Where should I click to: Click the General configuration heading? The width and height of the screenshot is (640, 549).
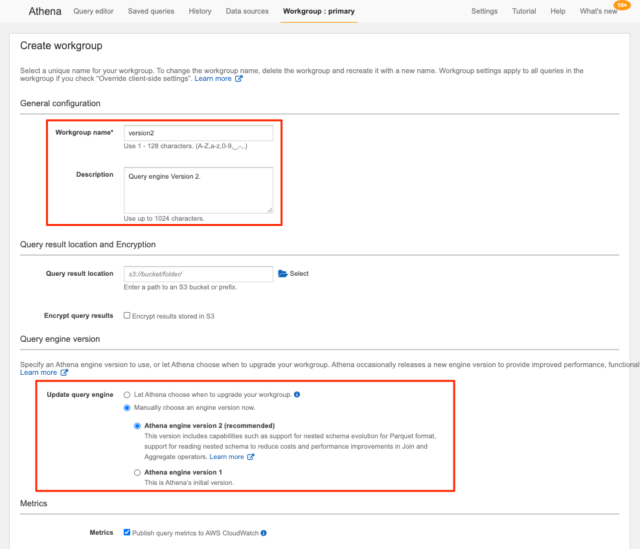click(60, 103)
